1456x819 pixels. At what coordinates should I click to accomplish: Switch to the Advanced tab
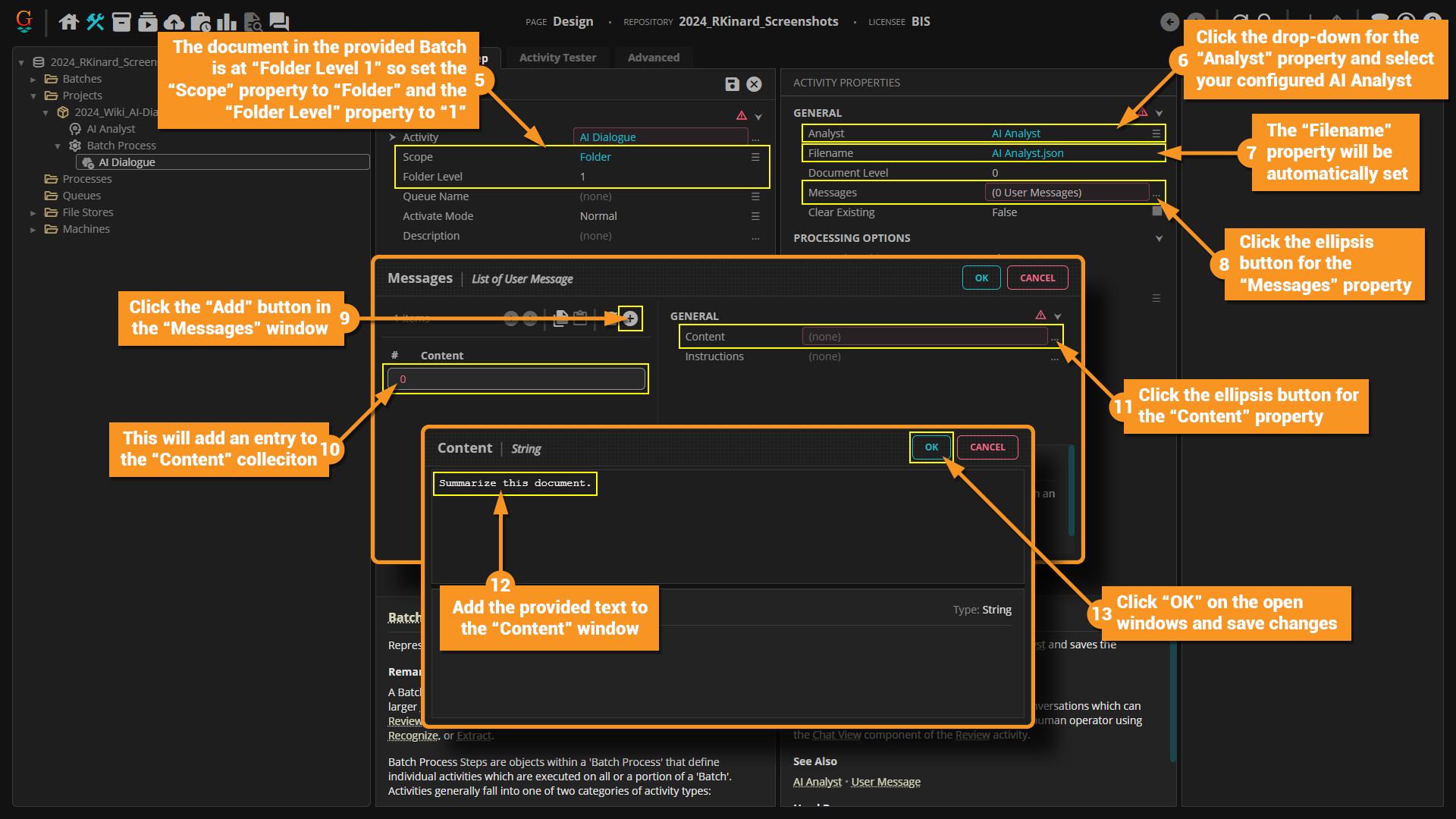point(653,58)
